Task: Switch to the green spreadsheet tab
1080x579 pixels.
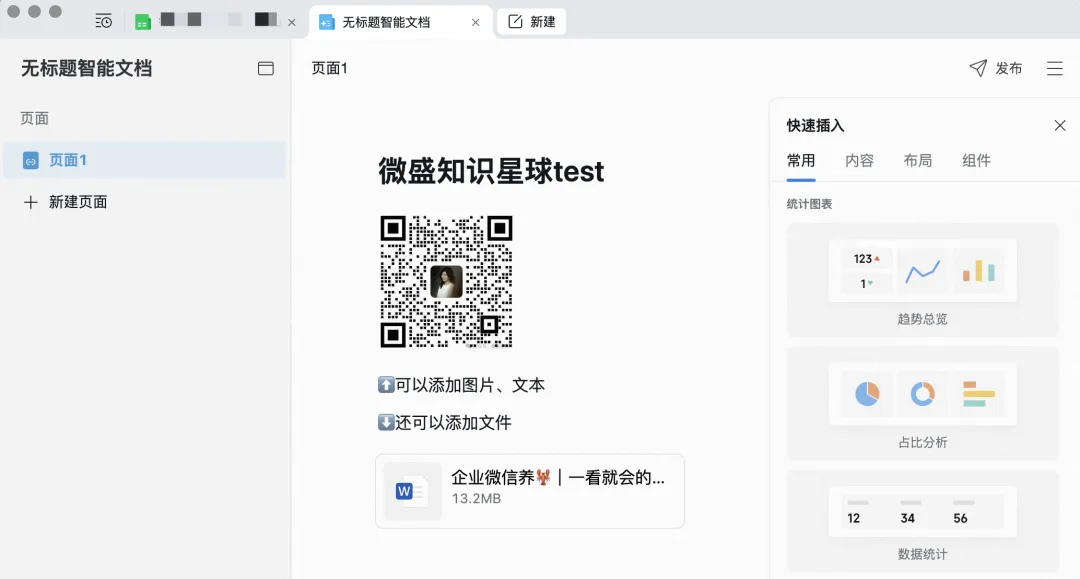Action: pyautogui.click(x=143, y=22)
